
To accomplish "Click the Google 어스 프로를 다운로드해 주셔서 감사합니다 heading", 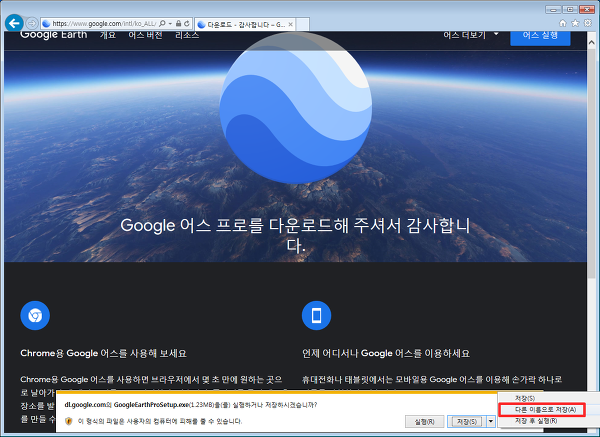I will 295,235.
